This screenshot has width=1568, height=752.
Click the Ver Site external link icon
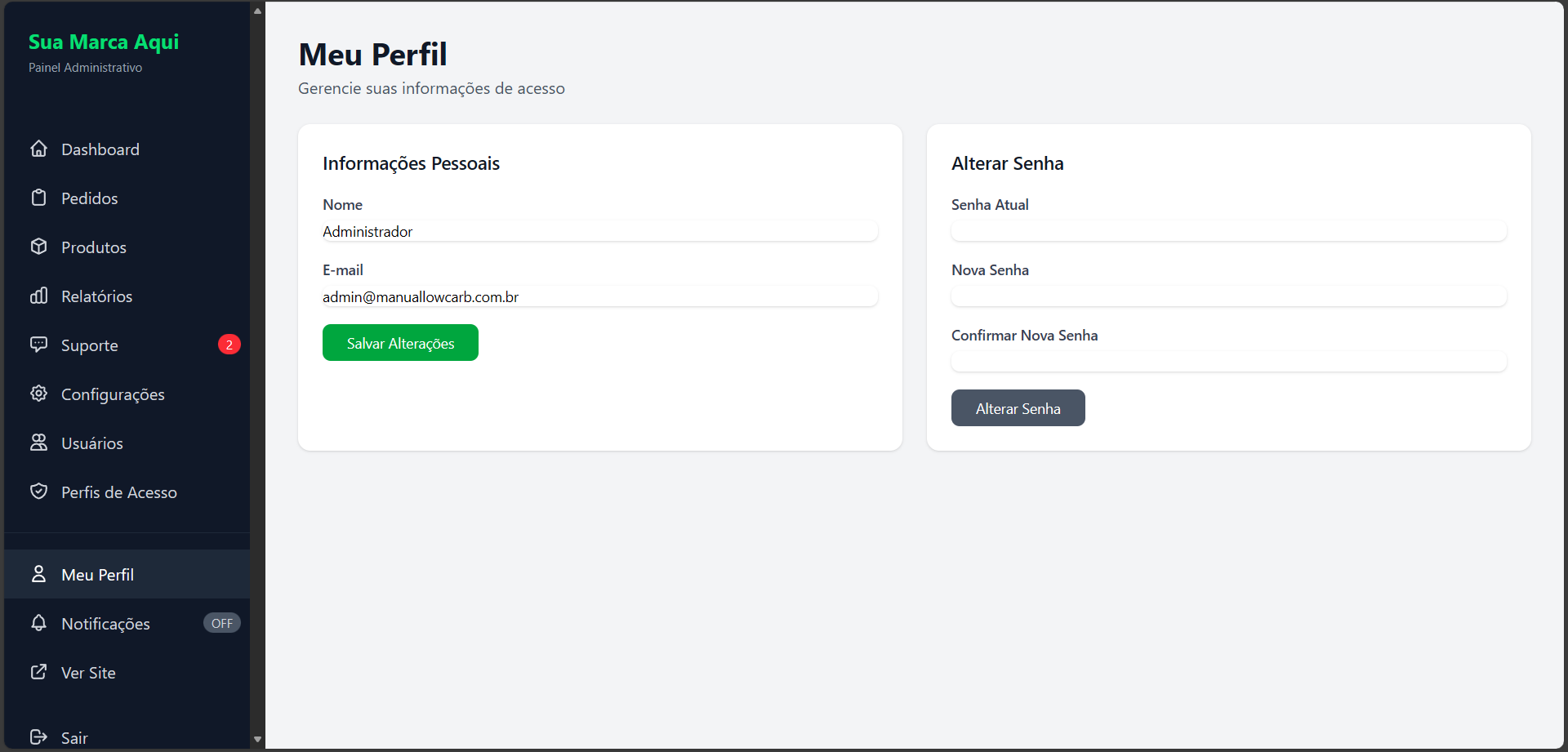(x=38, y=672)
